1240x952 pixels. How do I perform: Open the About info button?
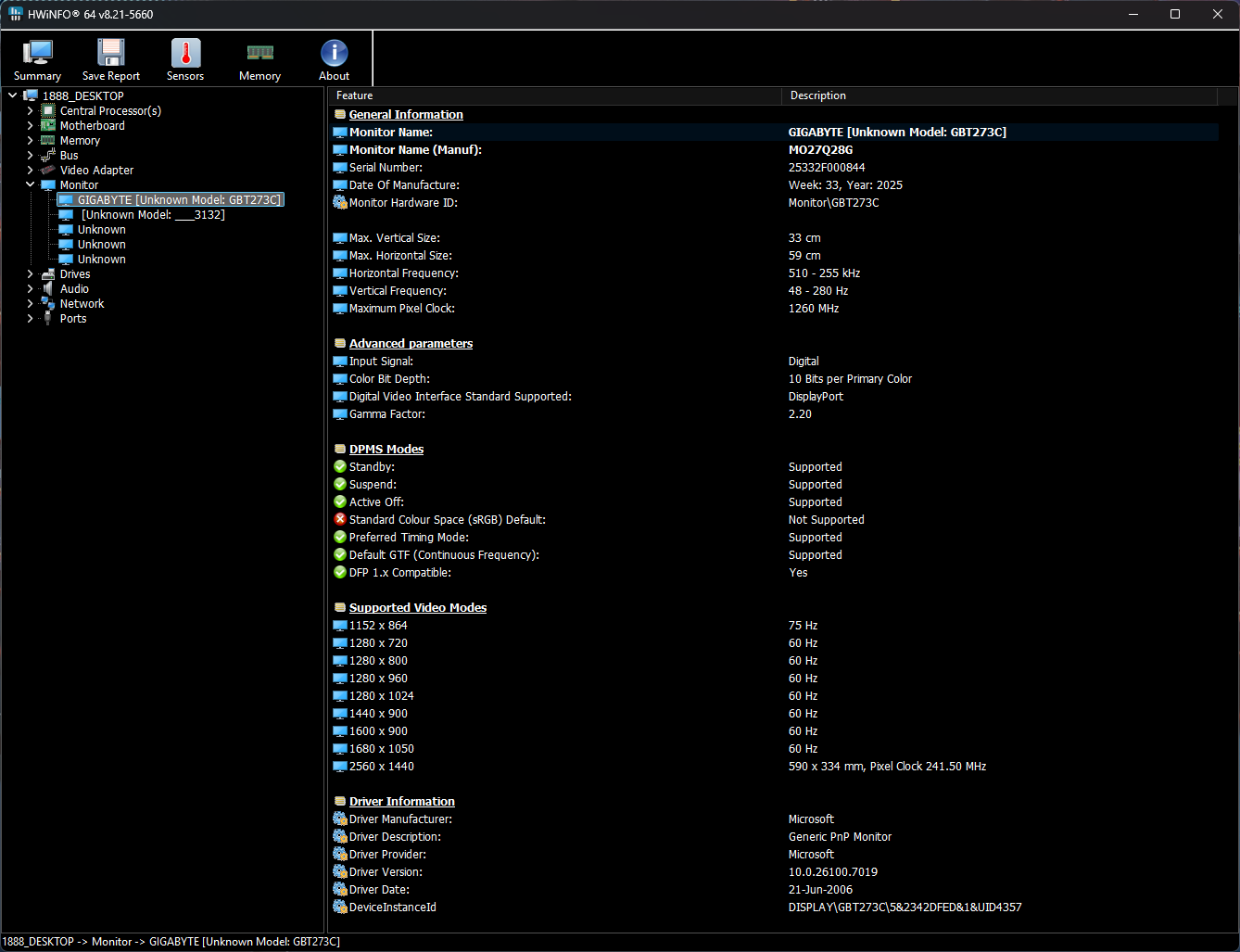coord(334,60)
